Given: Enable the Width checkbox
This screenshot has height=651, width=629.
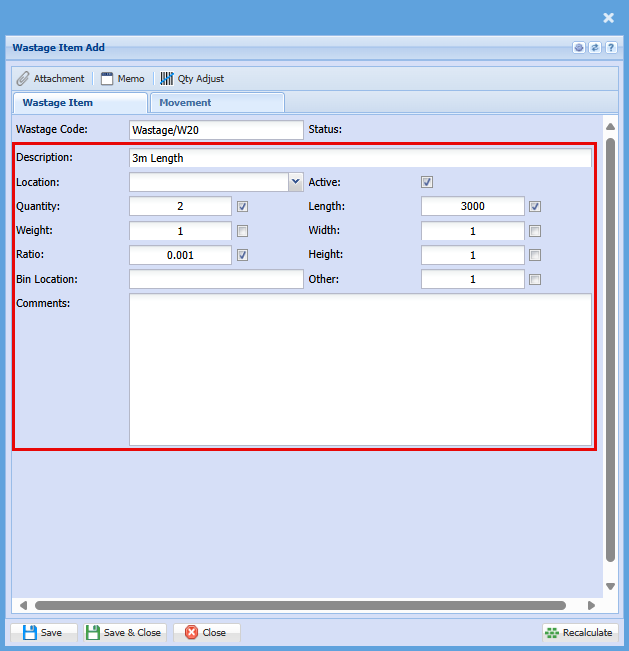Looking at the screenshot, I should [535, 231].
